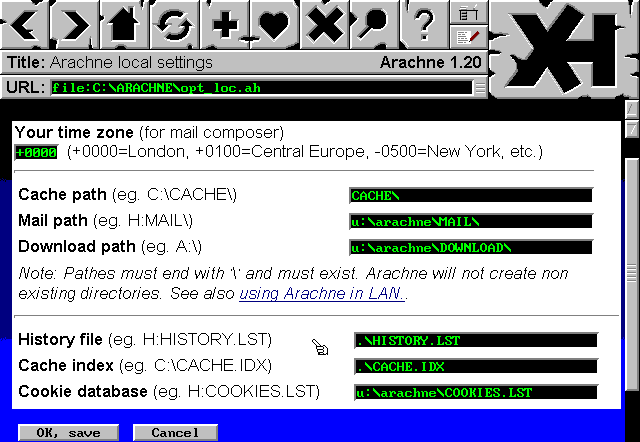Open search using the magnifier icon
The image size is (640, 442).
point(375,24)
